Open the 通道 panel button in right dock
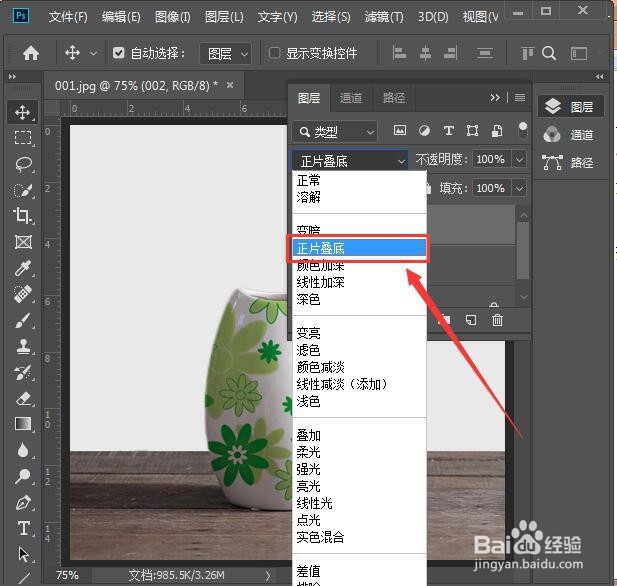 (571, 135)
